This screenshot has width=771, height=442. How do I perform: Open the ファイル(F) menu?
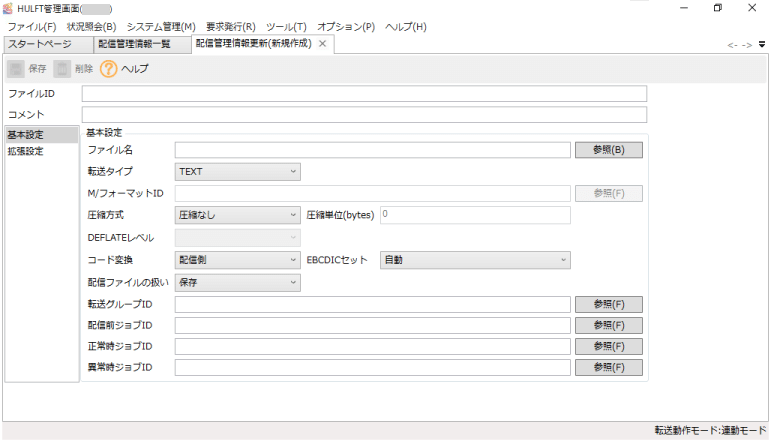pos(32,27)
